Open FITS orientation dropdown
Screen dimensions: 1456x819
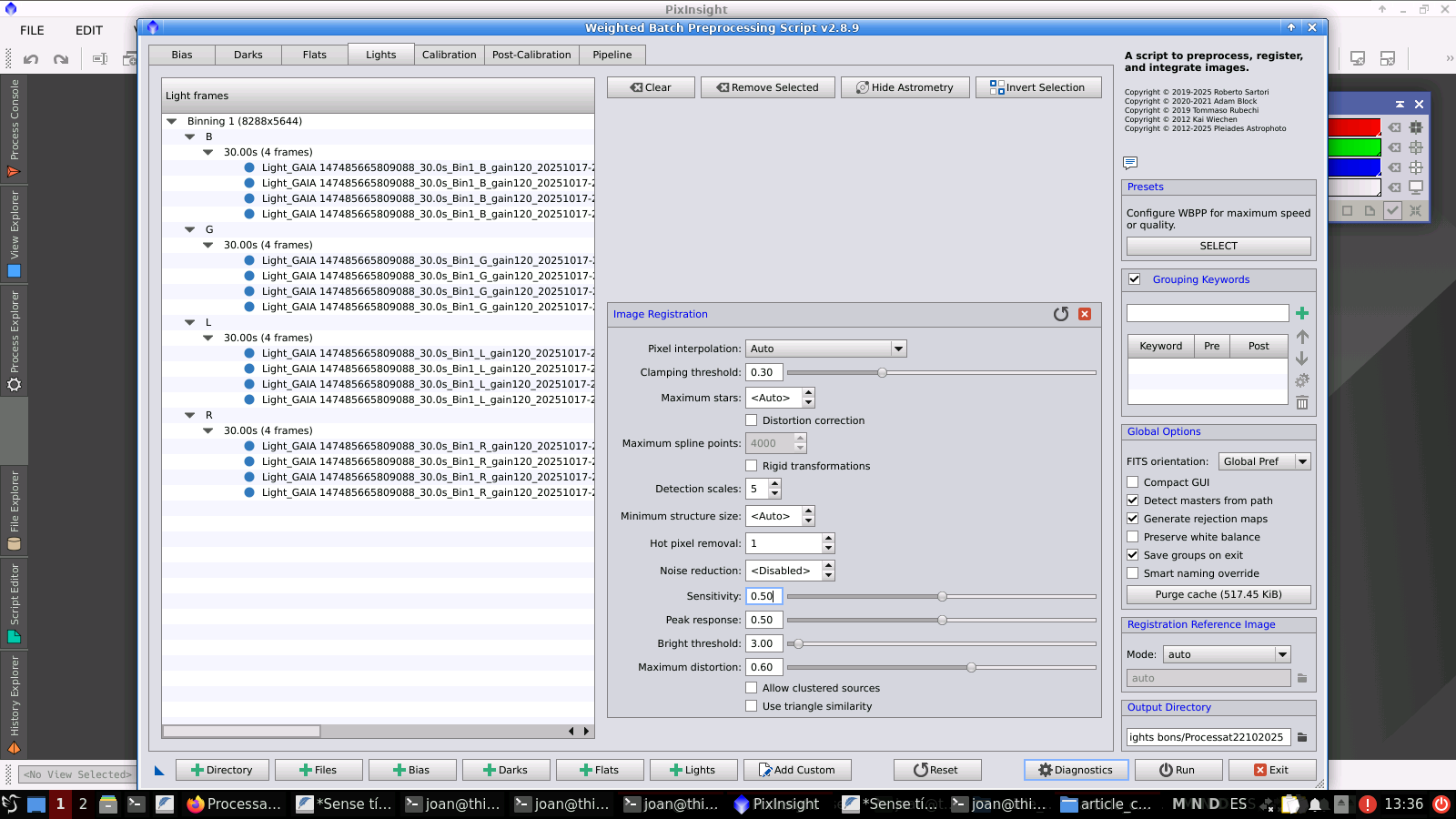click(x=1263, y=461)
